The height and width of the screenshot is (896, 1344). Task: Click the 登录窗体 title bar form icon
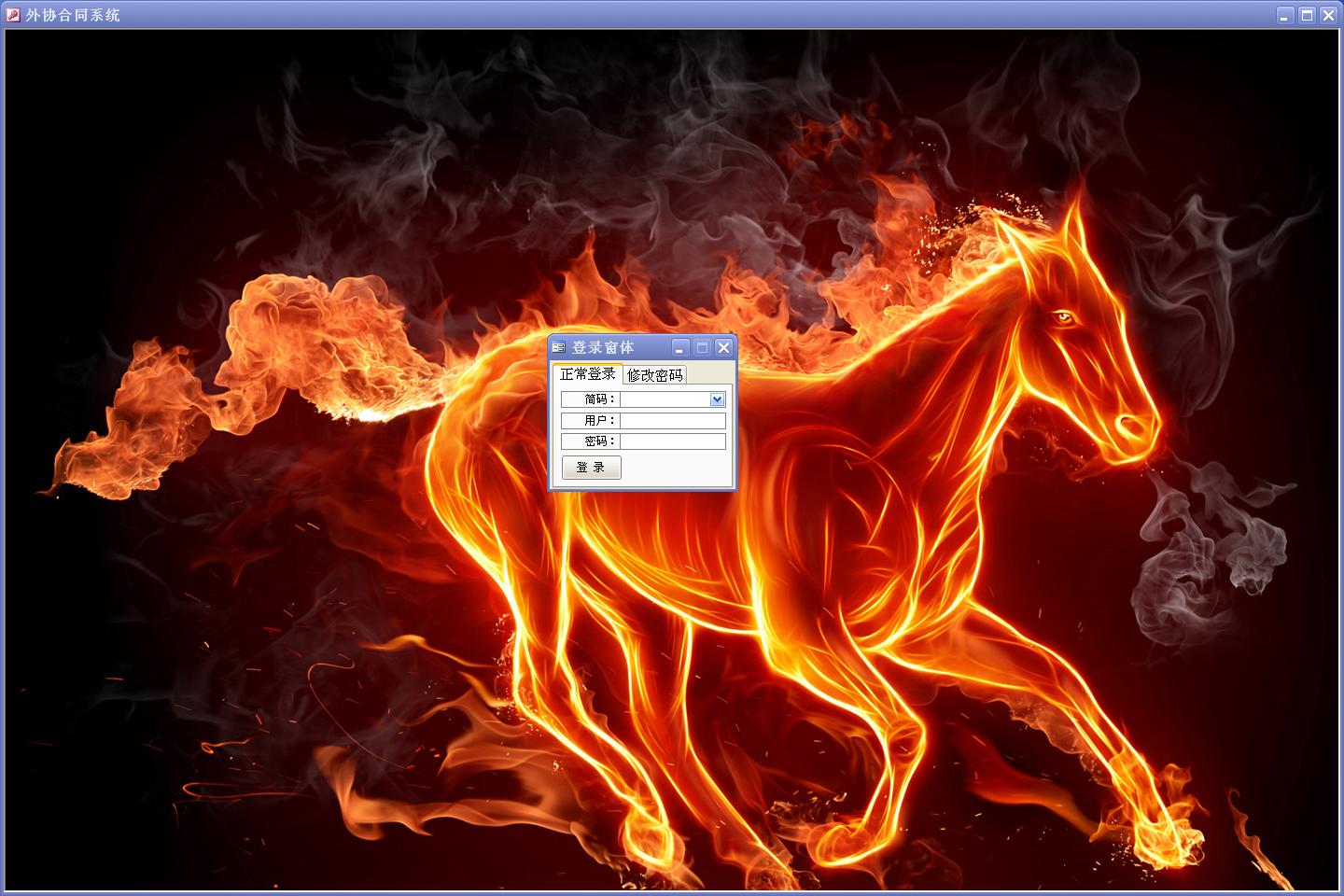559,348
